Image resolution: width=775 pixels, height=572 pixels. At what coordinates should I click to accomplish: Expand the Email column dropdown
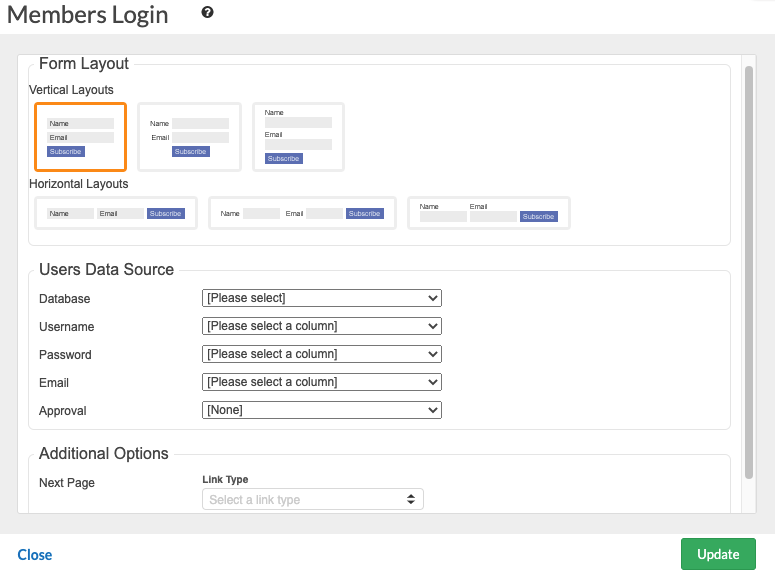click(321, 382)
